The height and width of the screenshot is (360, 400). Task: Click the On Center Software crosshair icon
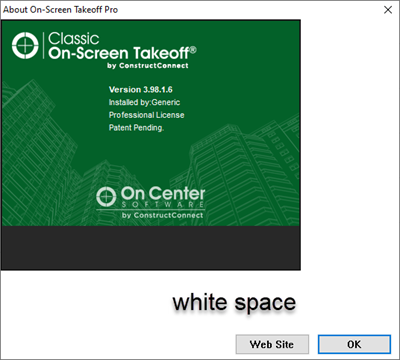(106, 197)
